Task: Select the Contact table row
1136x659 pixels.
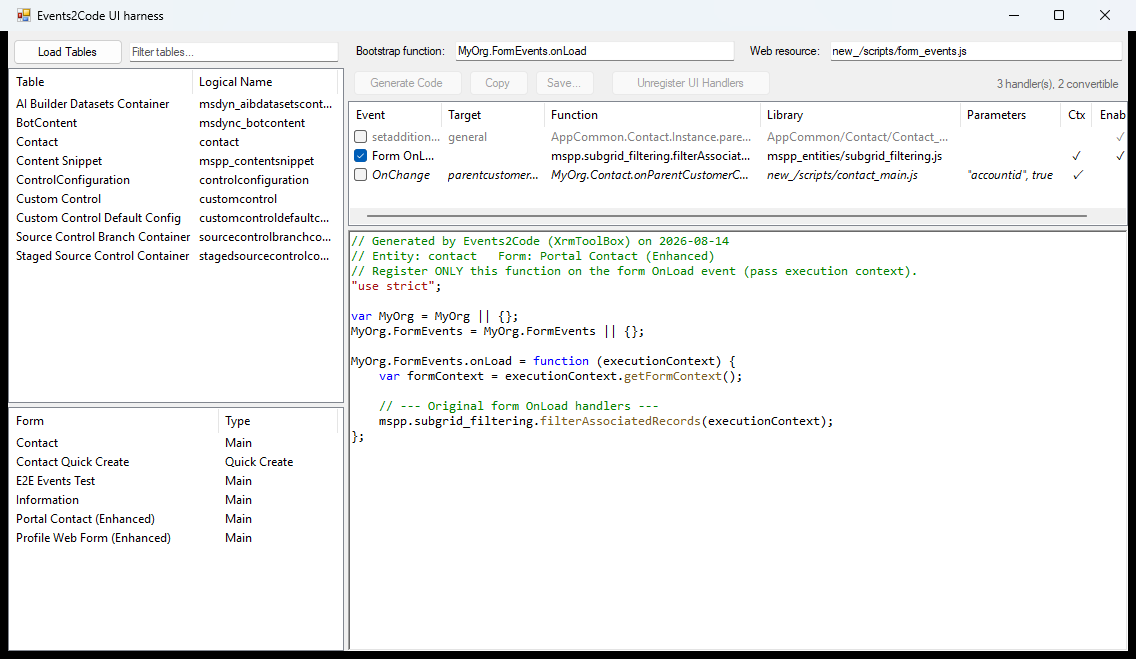Action: point(175,142)
